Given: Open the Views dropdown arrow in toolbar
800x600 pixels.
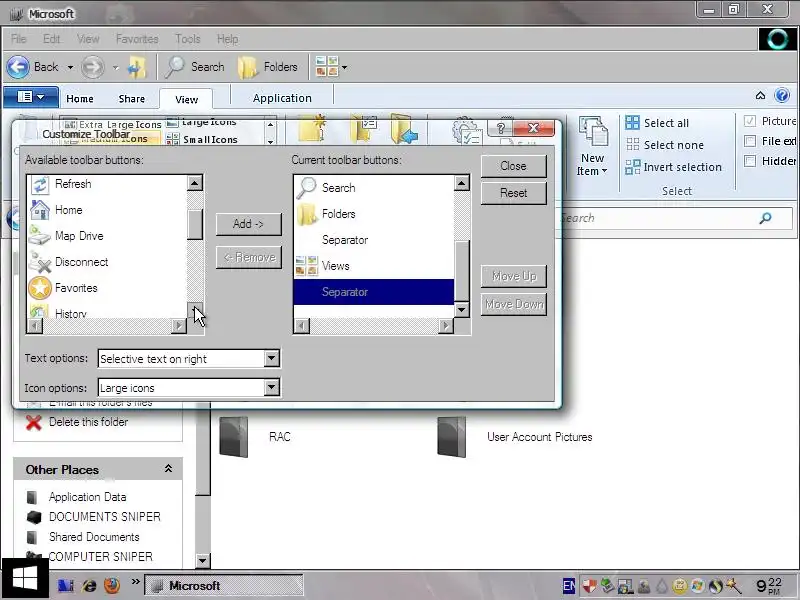Looking at the screenshot, I should (344, 67).
